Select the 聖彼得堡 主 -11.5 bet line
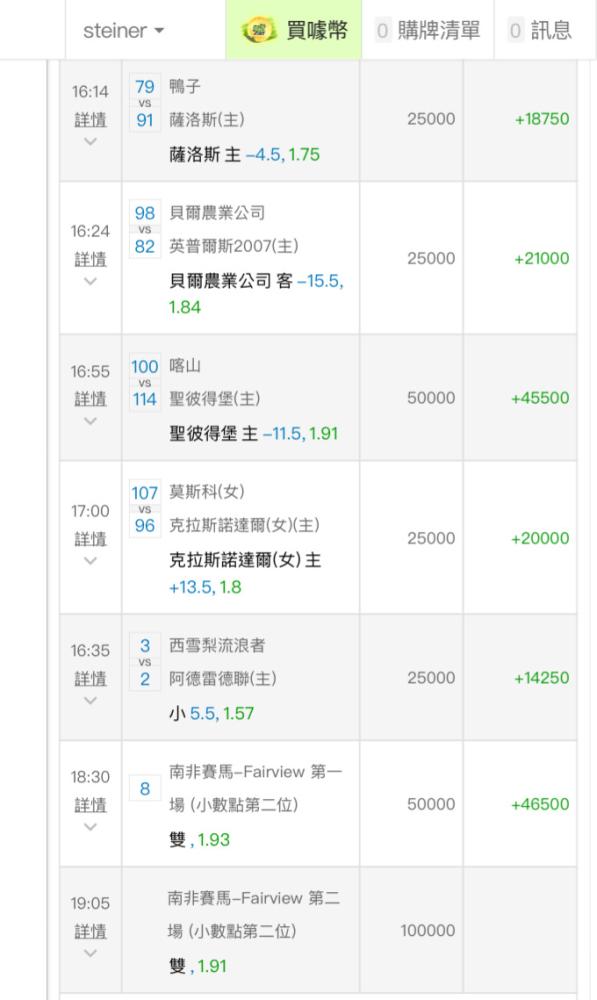The image size is (597, 1000). pos(253,434)
